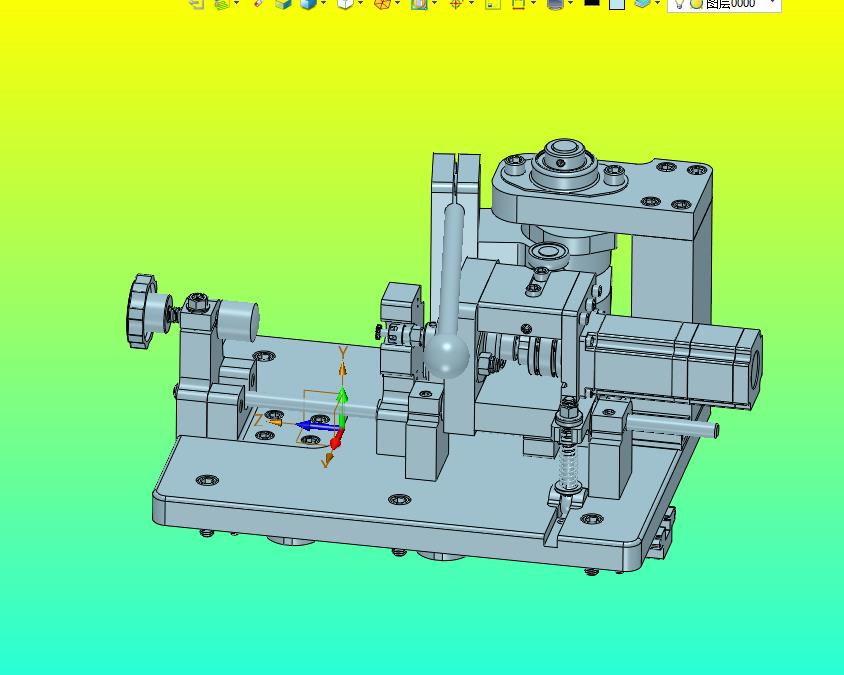Open dropdown arrow beside red frame icon
The height and width of the screenshot is (675, 844).
533,3
